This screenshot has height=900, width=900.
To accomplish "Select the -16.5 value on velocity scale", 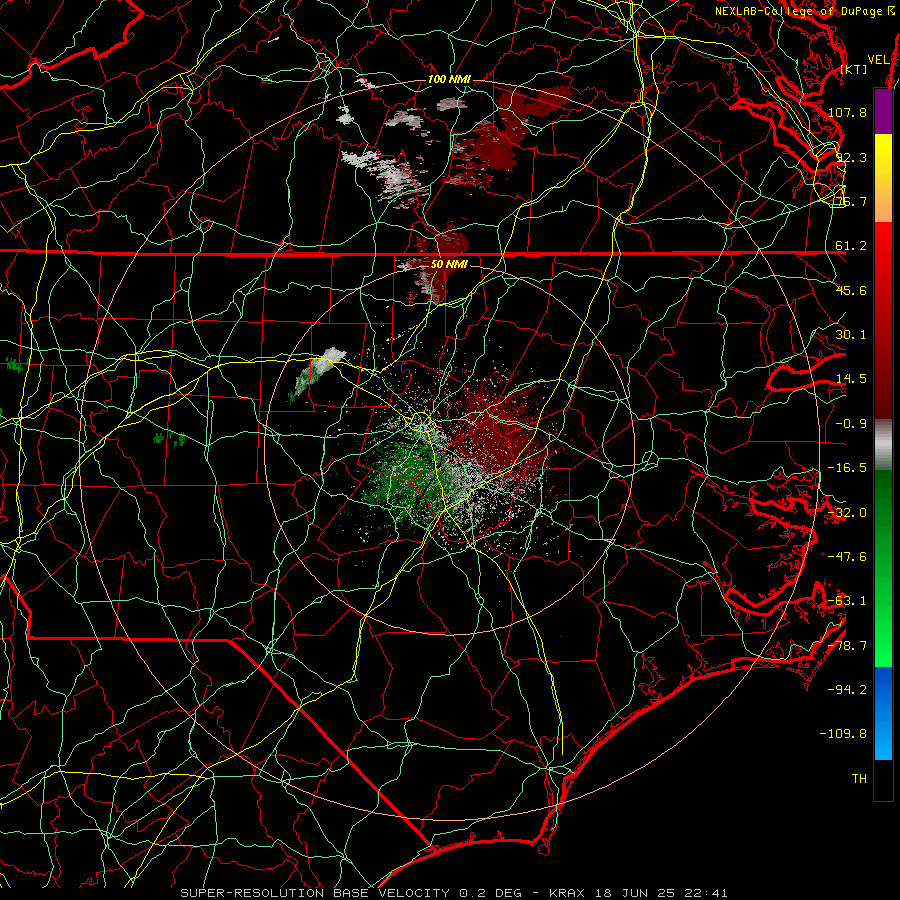I will [847, 468].
